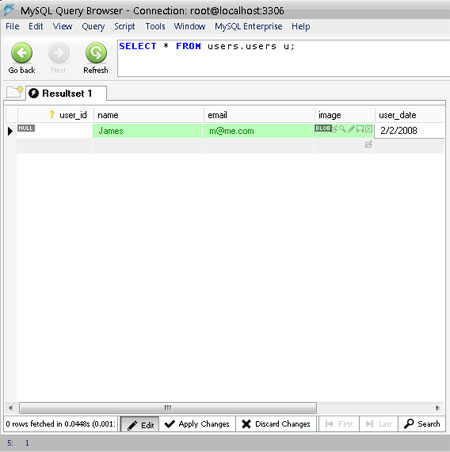
Task: Click the green Go back arrow
Action: point(22,53)
